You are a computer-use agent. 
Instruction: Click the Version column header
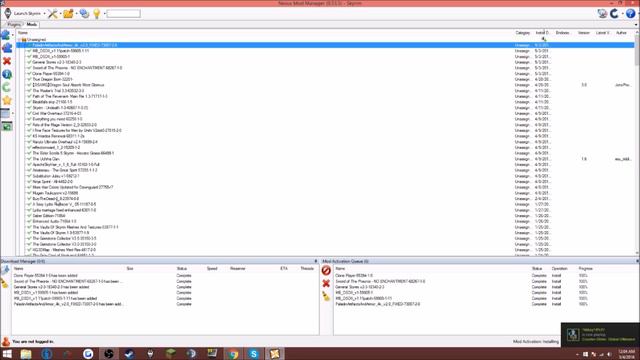(x=584, y=33)
